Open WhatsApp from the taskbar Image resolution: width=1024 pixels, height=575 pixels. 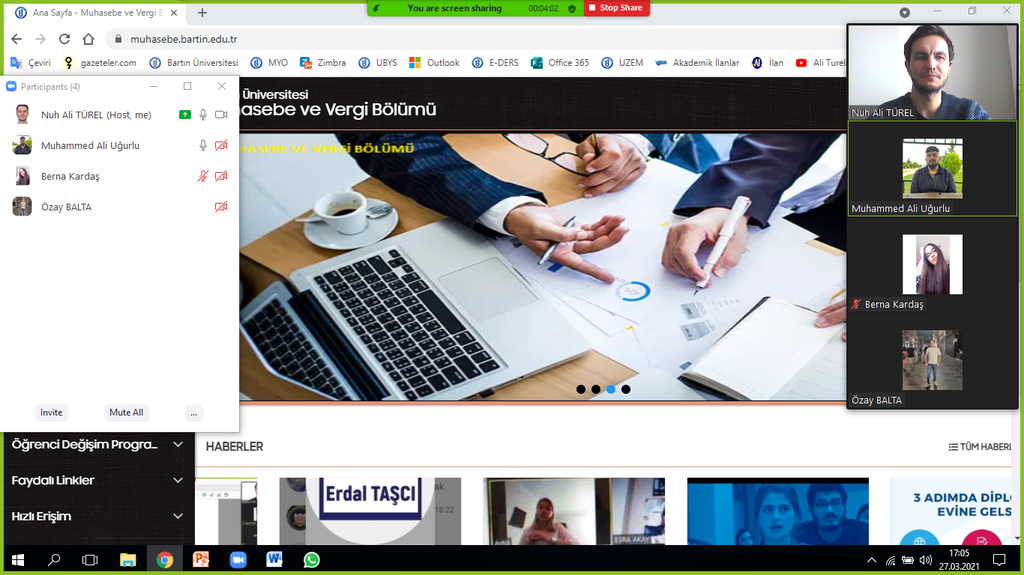click(311, 560)
